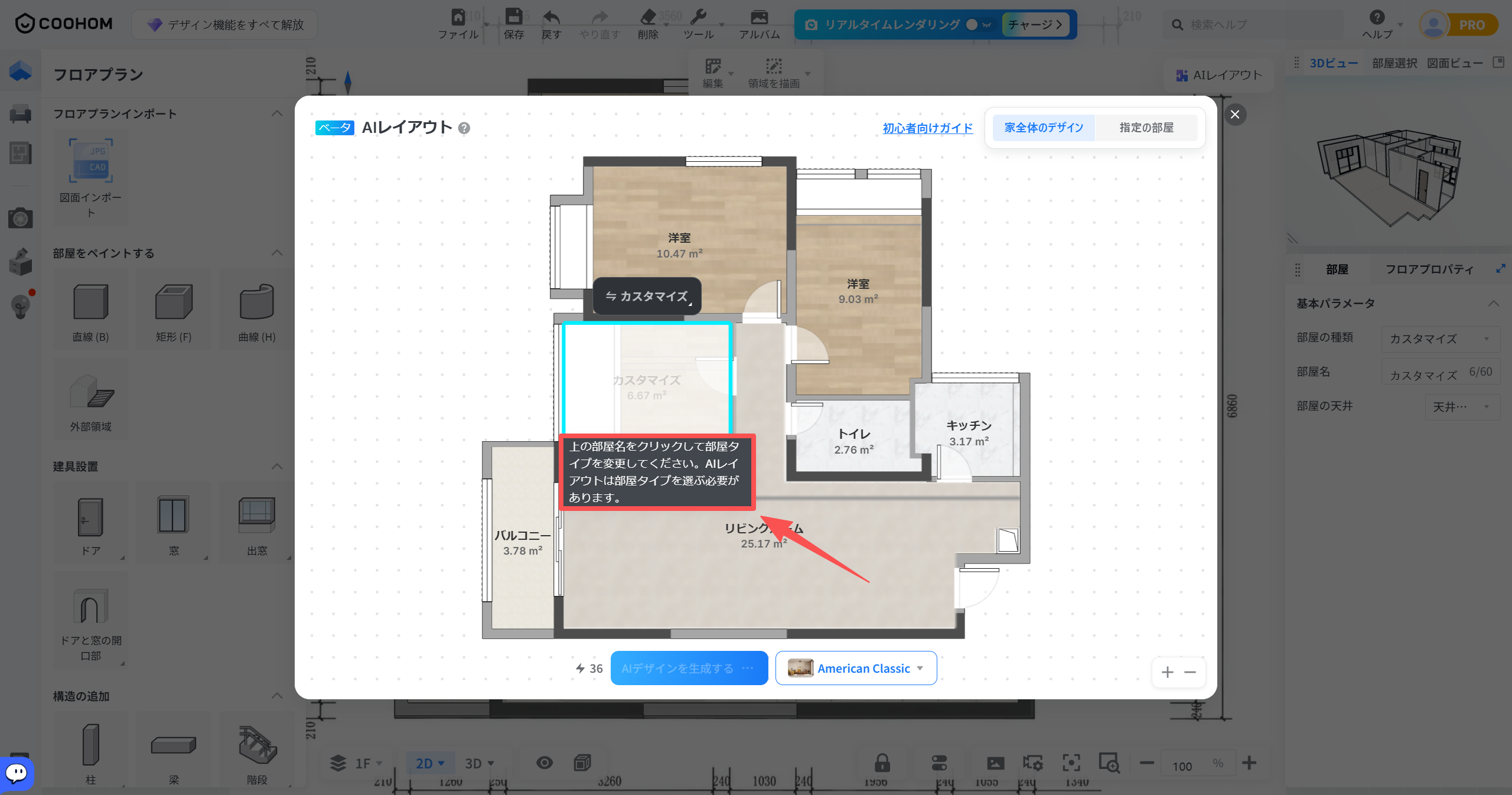Click the 戻す (Undo) icon
The image size is (1512, 795).
[551, 17]
